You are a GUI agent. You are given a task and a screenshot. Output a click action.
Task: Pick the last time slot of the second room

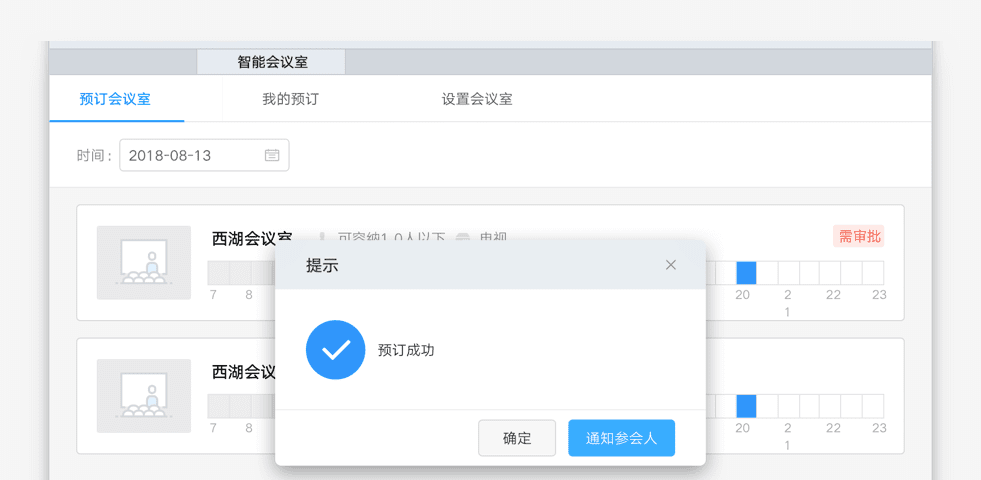pyautogui.click(x=873, y=406)
